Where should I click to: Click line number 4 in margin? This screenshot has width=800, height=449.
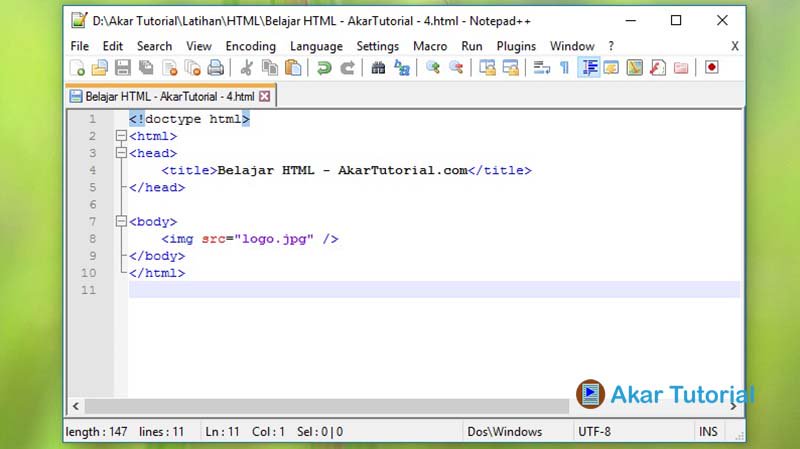pos(92,170)
